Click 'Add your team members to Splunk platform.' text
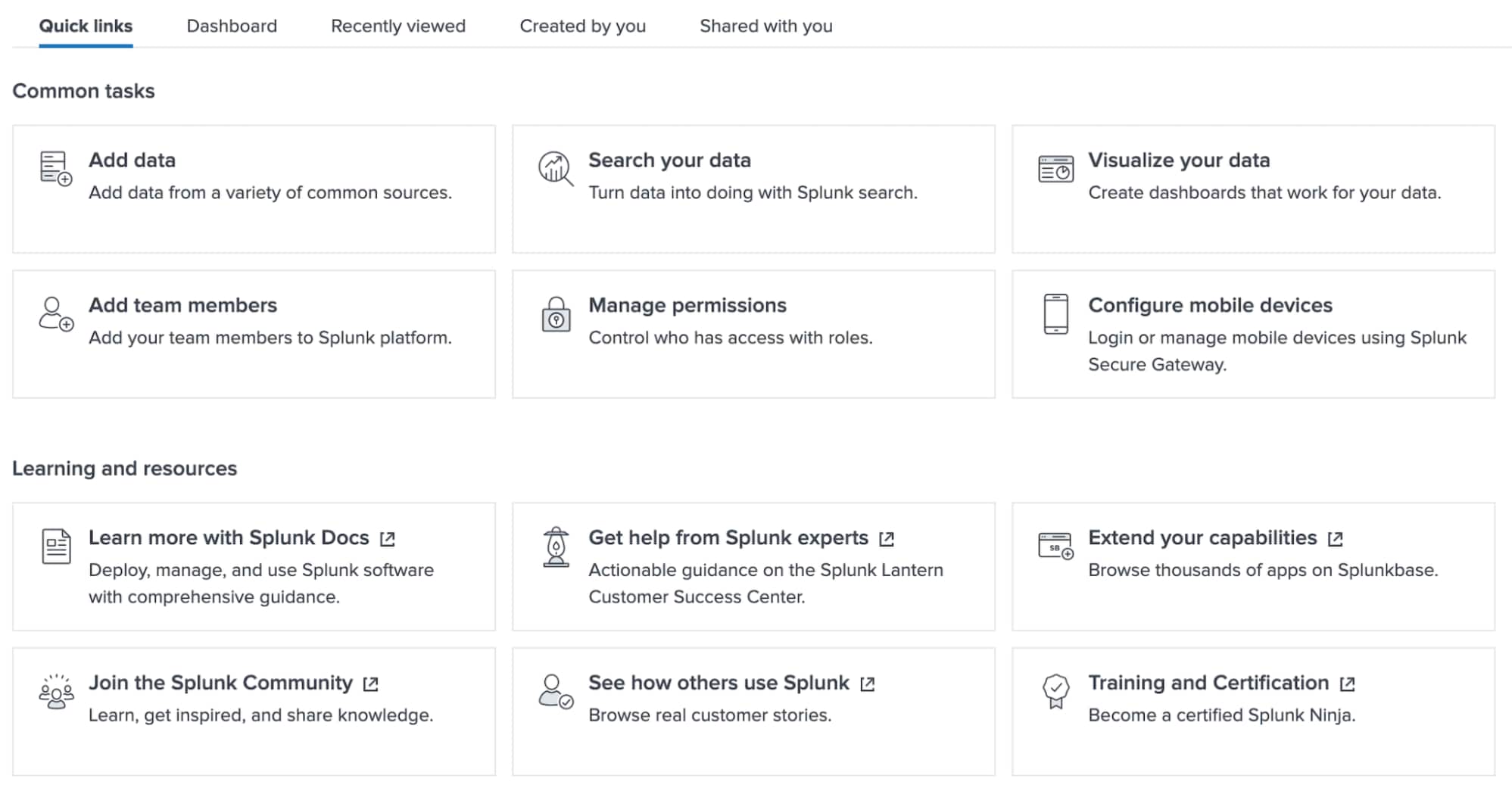This screenshot has height=788, width=1512. click(270, 338)
